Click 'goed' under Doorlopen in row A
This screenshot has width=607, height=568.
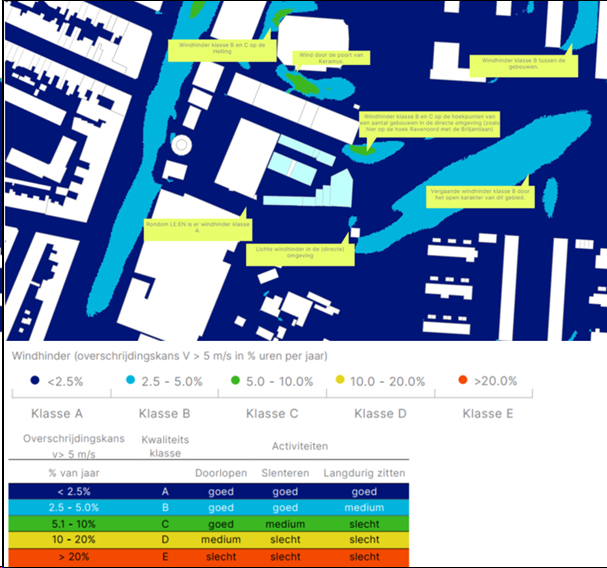point(221,492)
